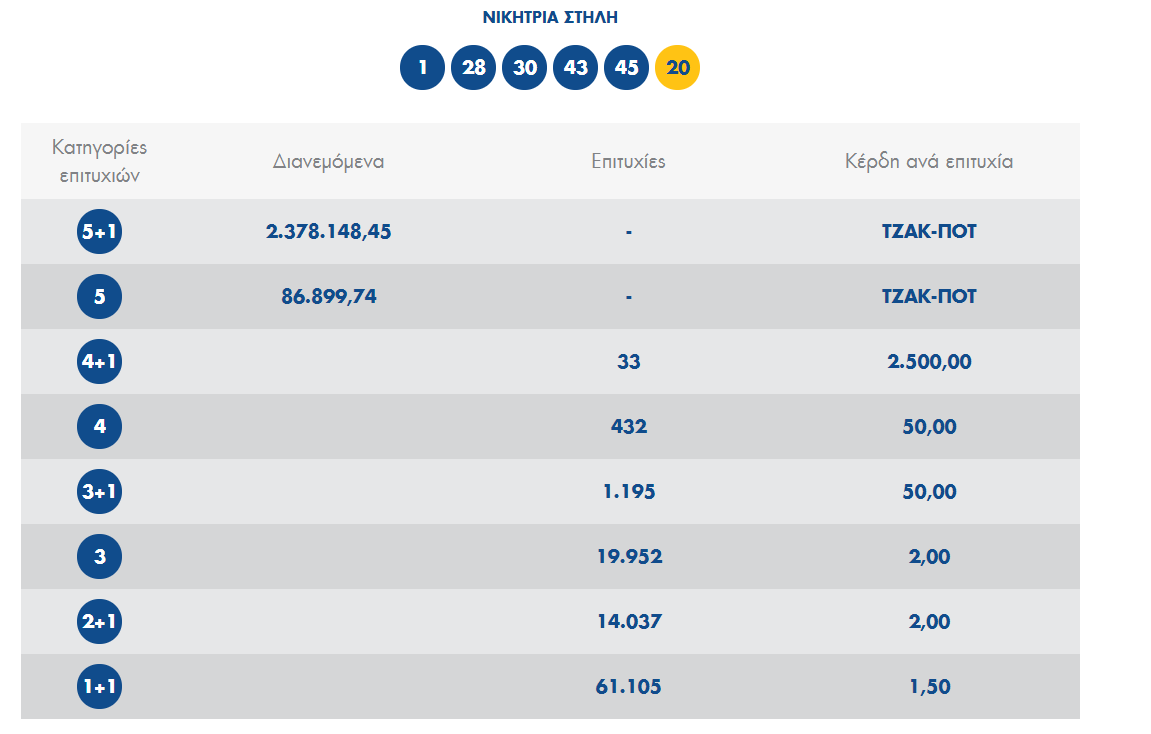This screenshot has height=734, width=1151.
Task: Click winning number ball 28
Action: tap(473, 68)
